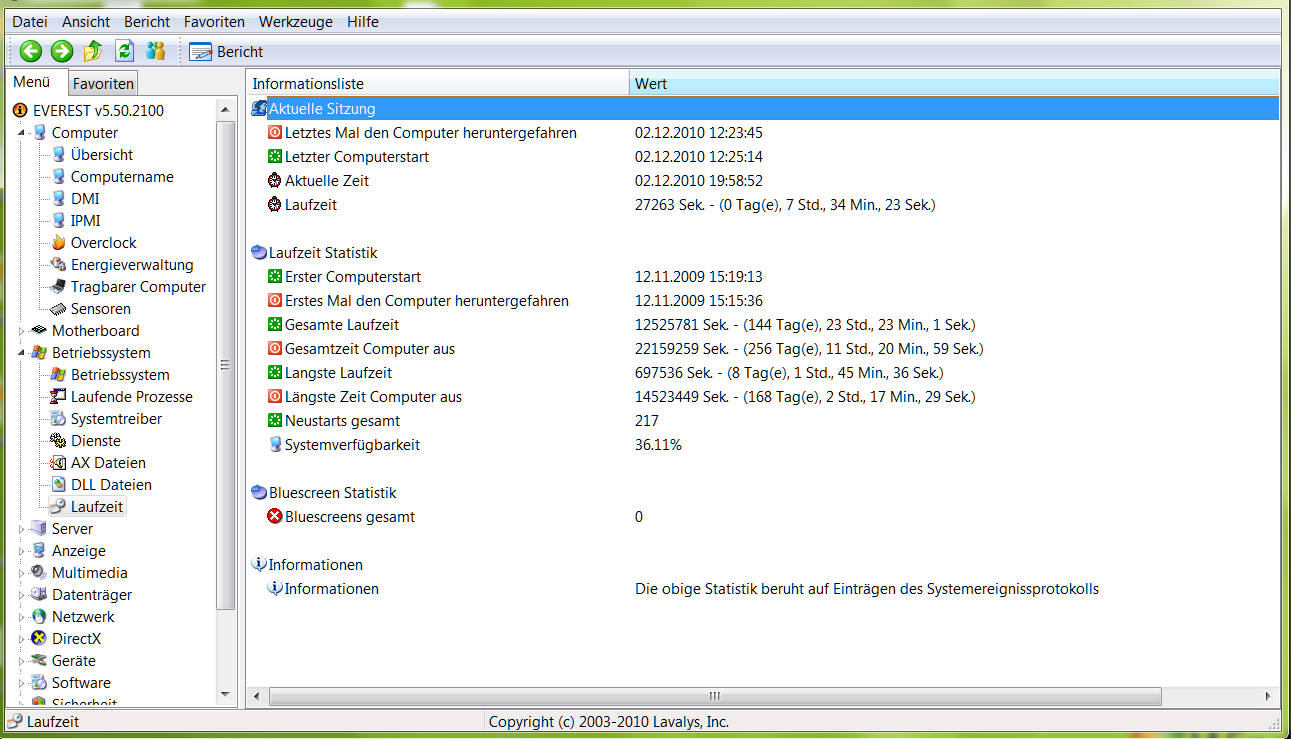Open the Favoriten menu in the menu bar
Image resolution: width=1291 pixels, height=739 pixels.
coord(214,21)
